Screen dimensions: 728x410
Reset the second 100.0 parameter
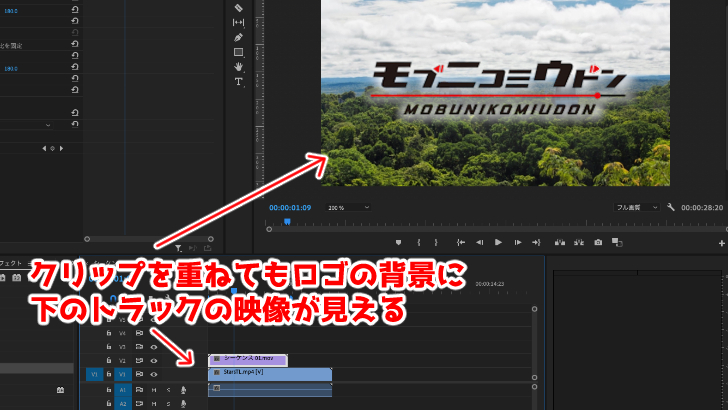click(74, 67)
